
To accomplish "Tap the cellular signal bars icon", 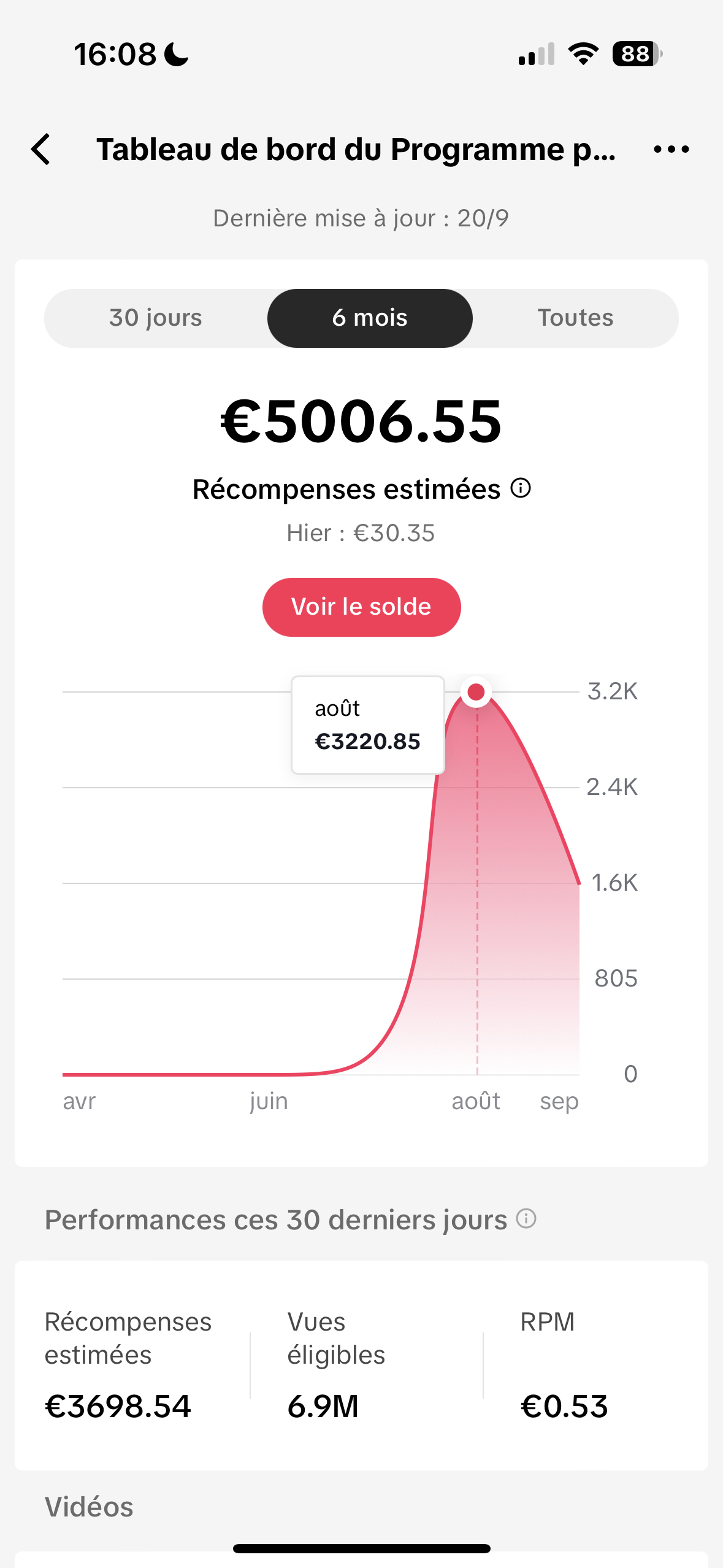I will click(x=537, y=54).
